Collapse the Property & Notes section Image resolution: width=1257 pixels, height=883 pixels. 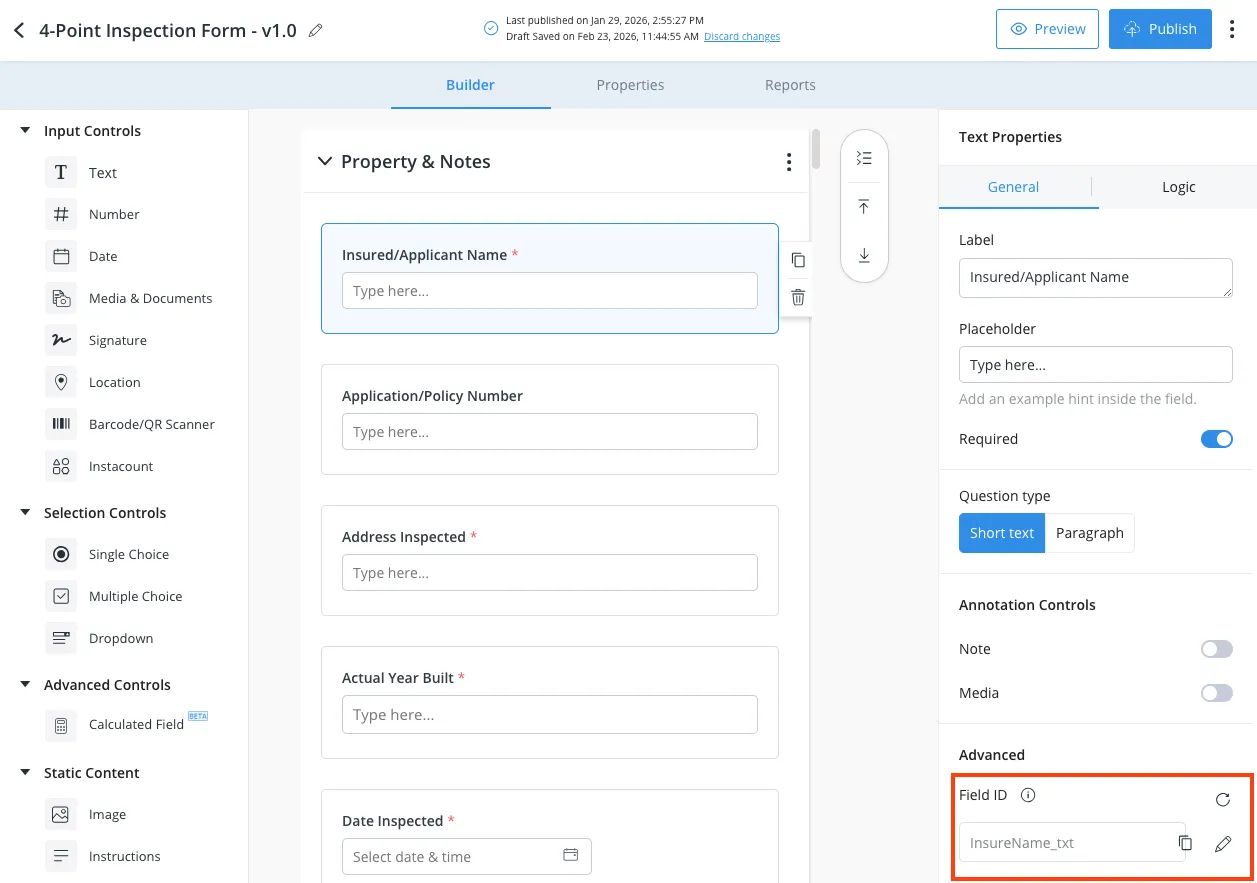324,161
